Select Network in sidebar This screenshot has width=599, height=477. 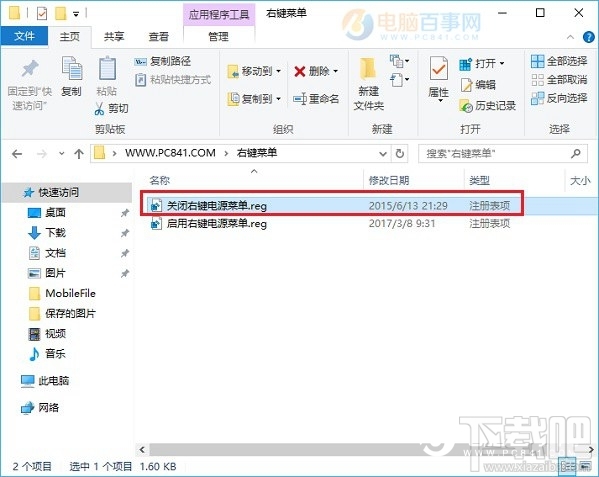tap(40, 408)
